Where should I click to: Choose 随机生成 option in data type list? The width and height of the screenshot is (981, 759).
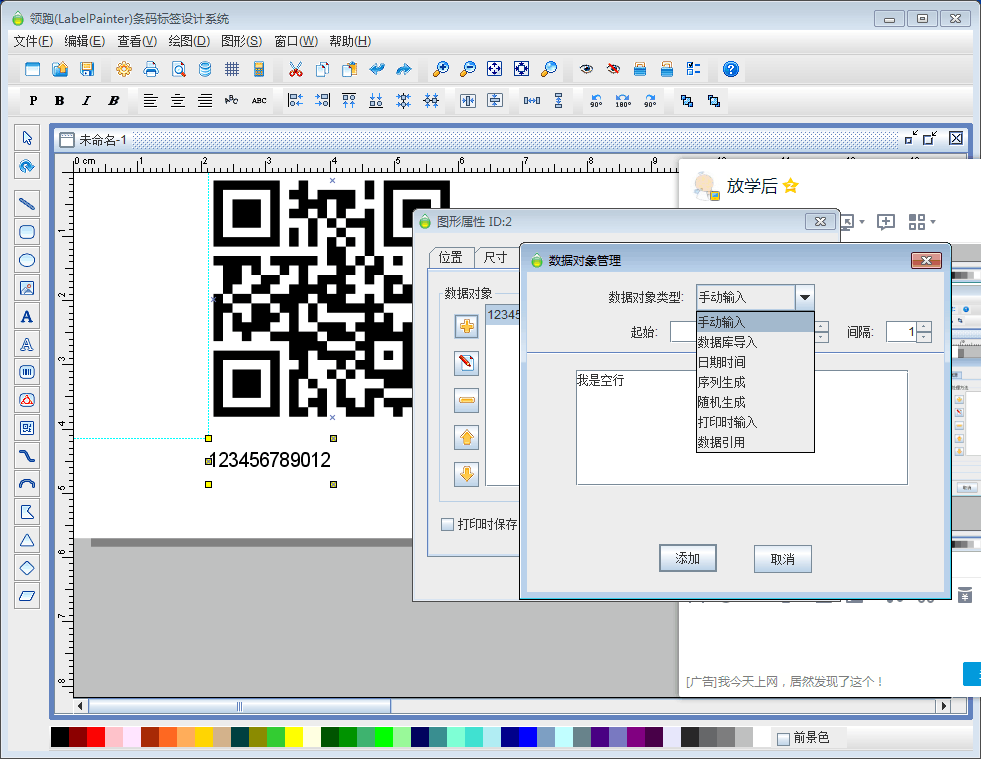(755, 402)
